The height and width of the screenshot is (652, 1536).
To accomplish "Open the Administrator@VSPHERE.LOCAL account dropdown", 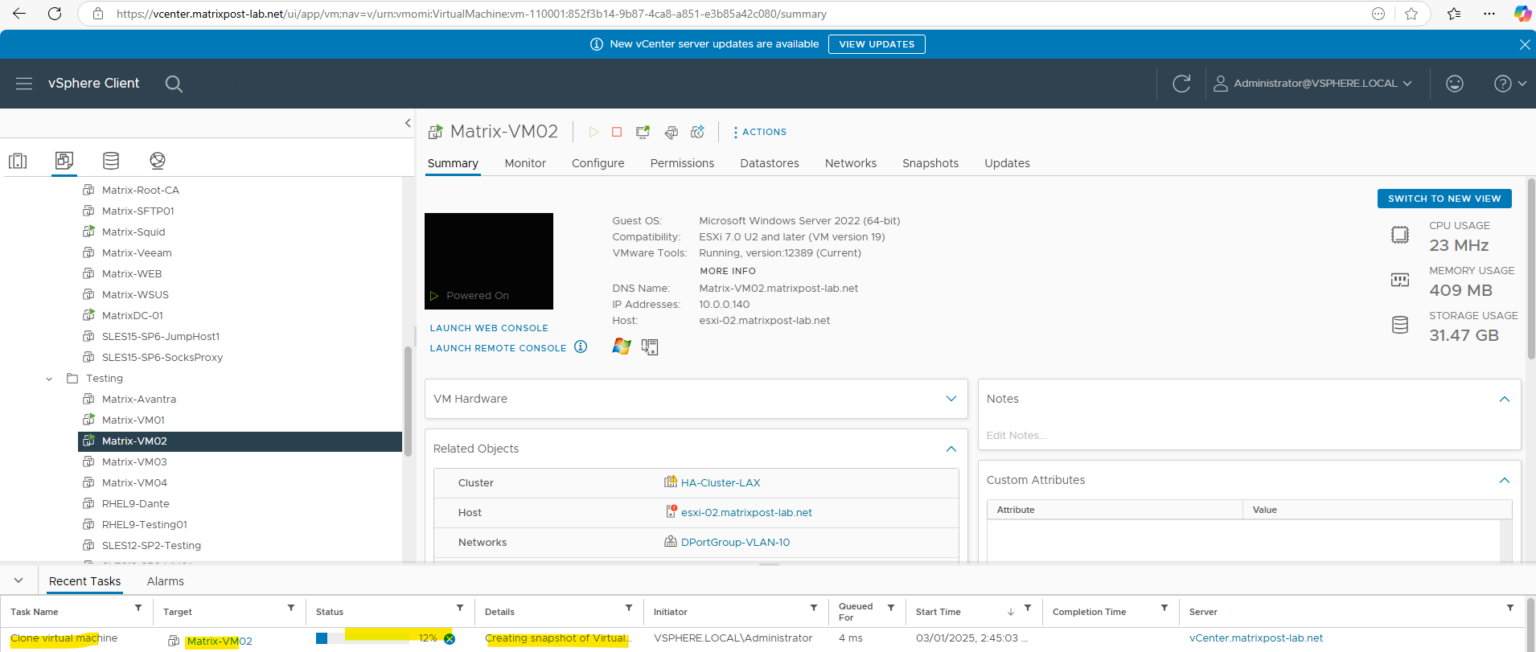I will pos(1315,83).
